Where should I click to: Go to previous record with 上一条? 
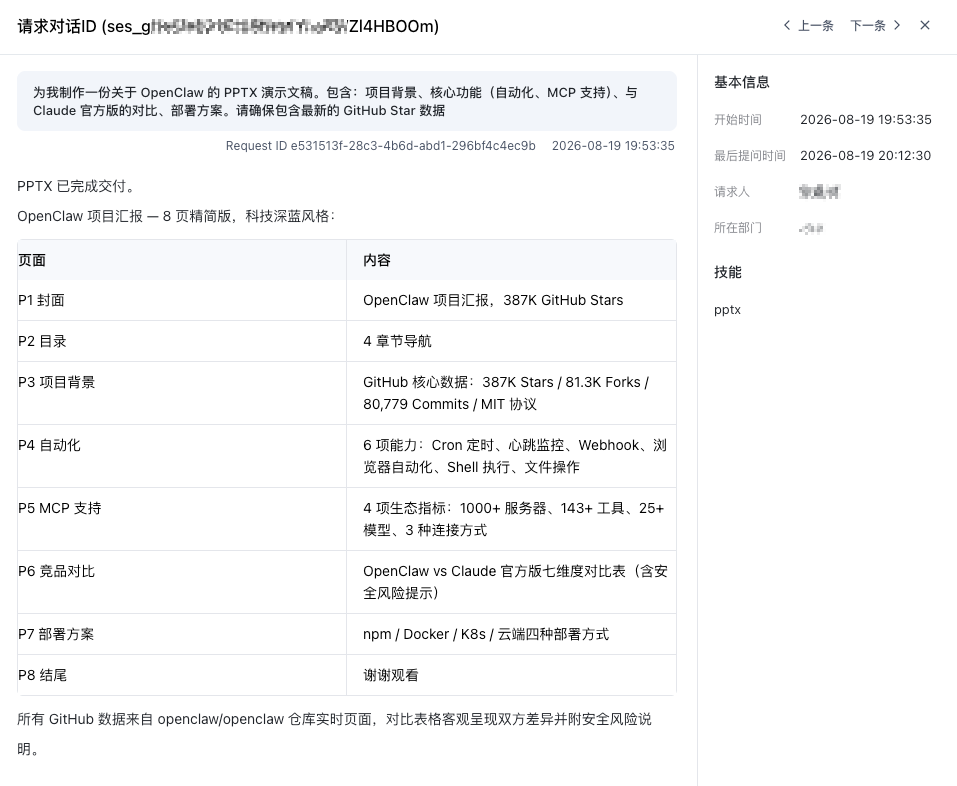click(809, 26)
